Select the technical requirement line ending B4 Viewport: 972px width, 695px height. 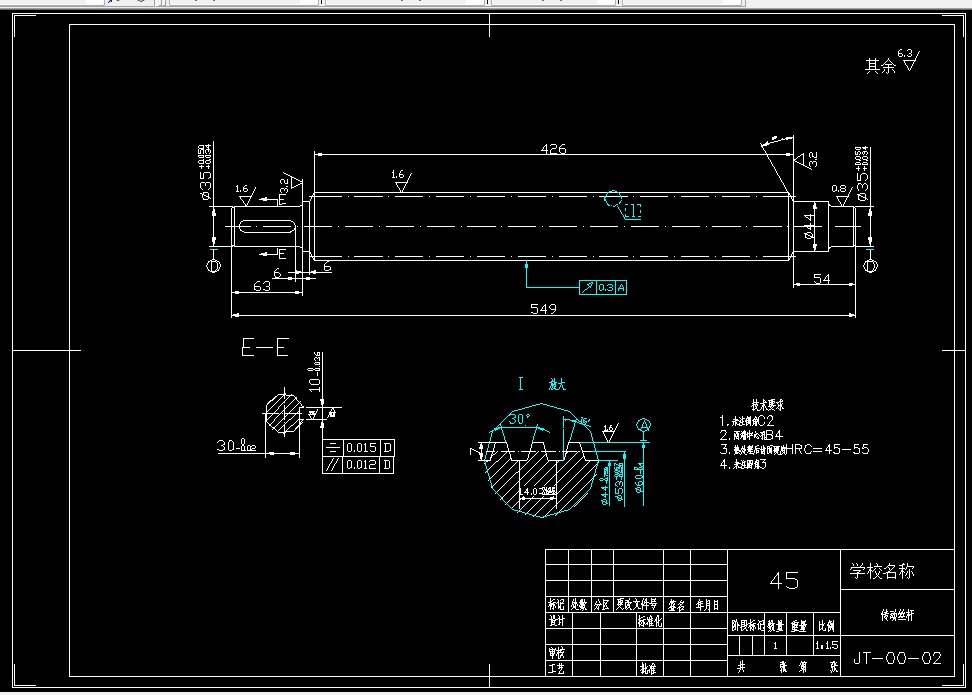751,435
